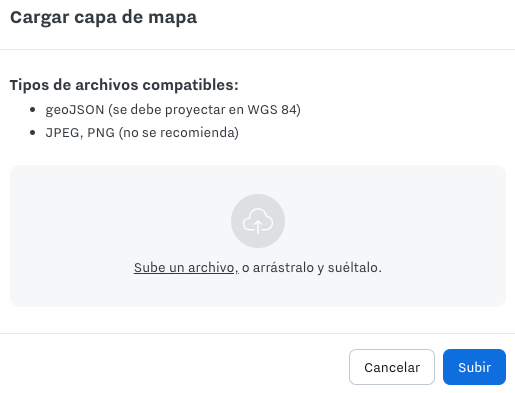Click the 'o arrástralo y suéltalo' text
This screenshot has height=393, width=515.
(x=312, y=268)
